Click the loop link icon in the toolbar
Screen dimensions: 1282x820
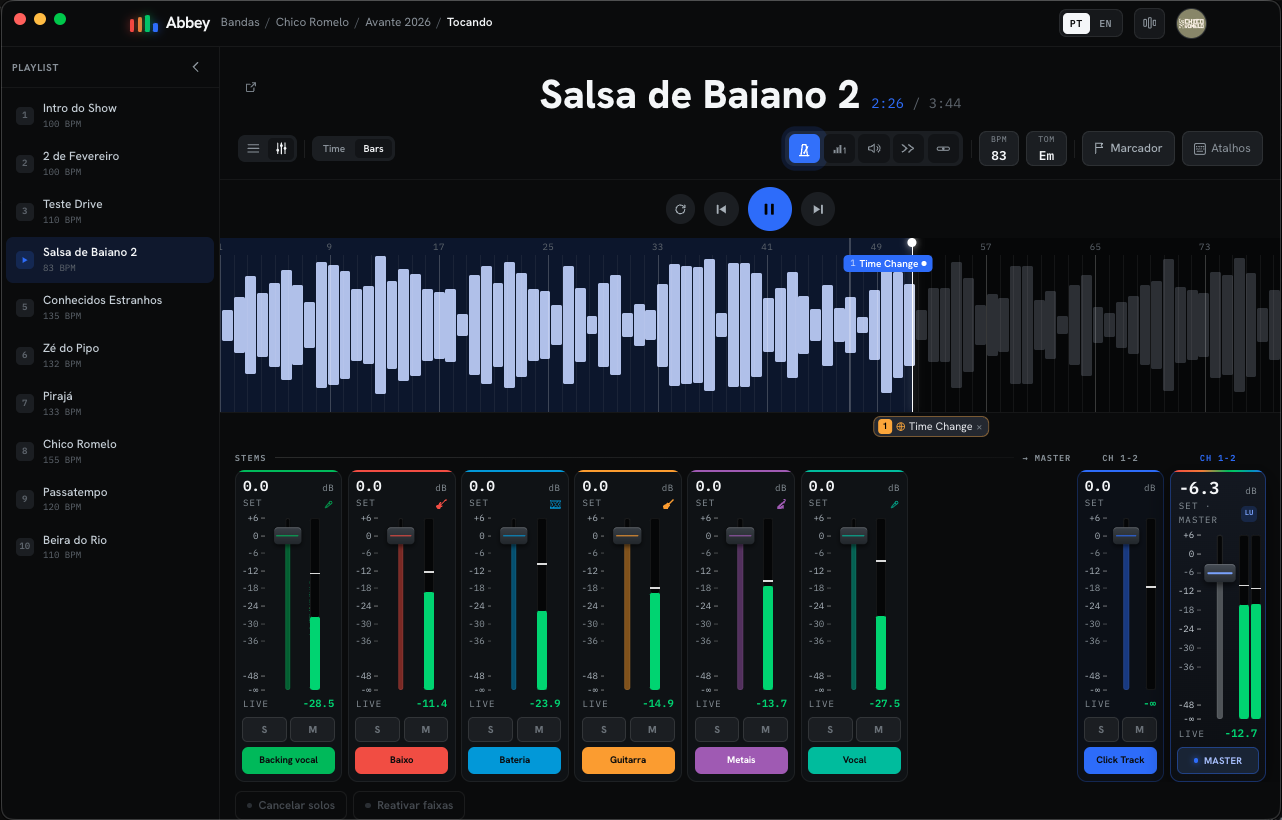942,148
